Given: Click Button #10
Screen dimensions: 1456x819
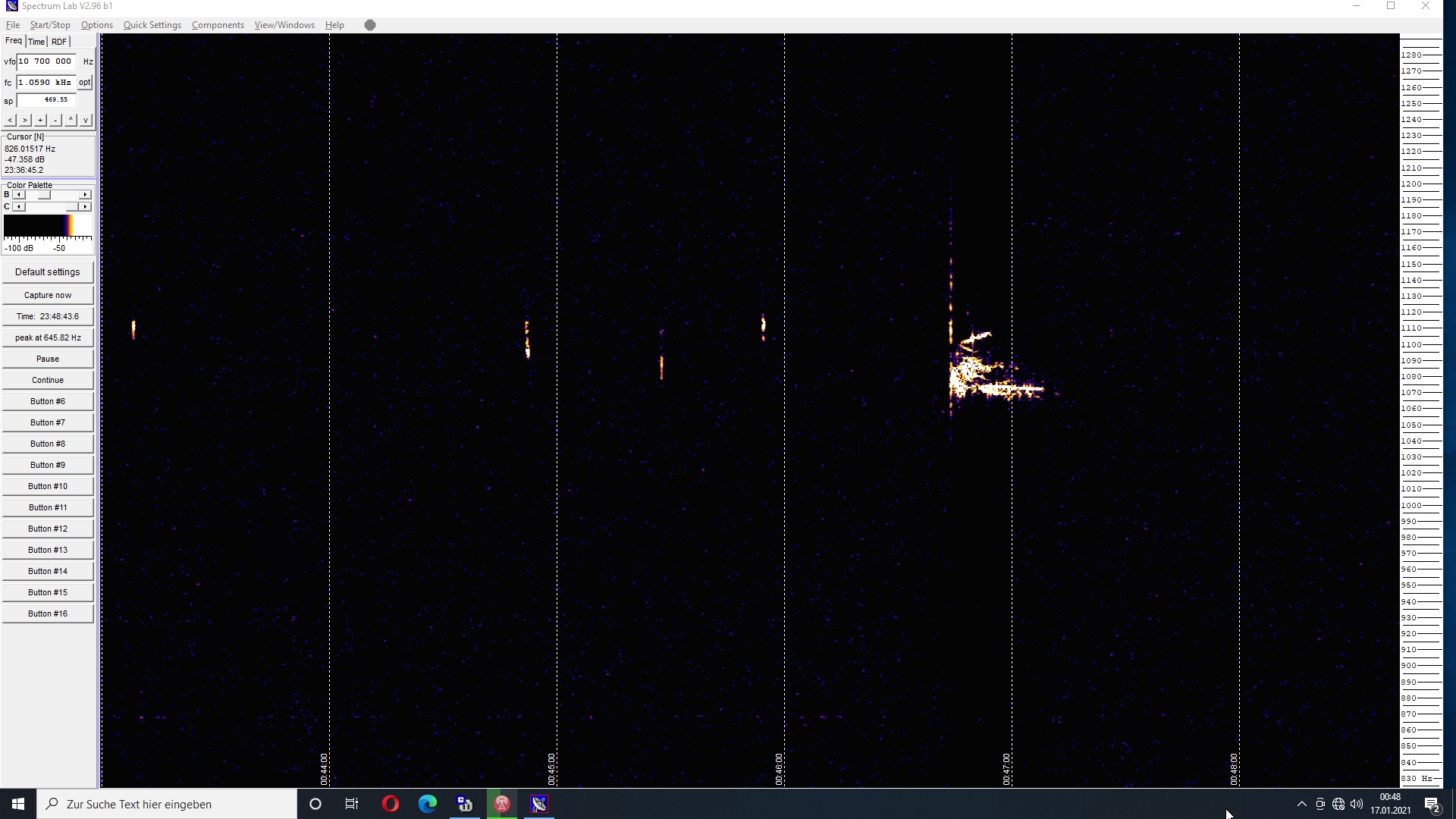Looking at the screenshot, I should pyautogui.click(x=48, y=486).
